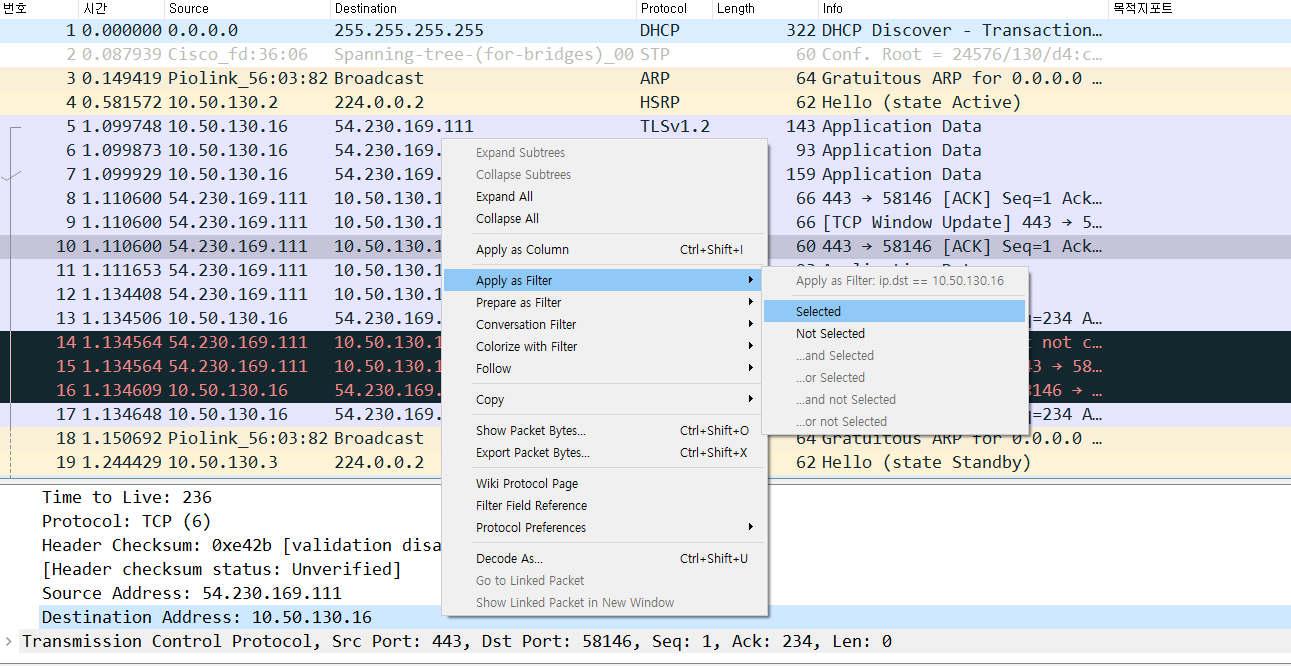Sort by the Source column header
This screenshot has width=1291, height=666.
click(x=247, y=8)
